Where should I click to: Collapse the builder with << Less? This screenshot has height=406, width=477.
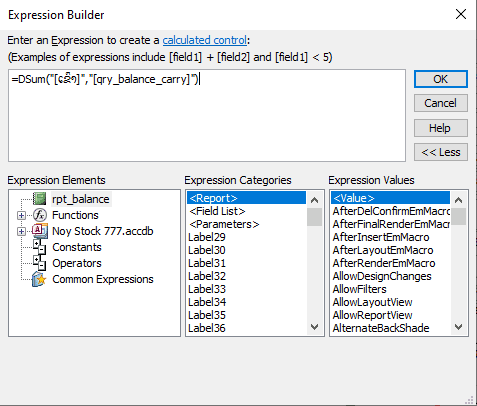441,152
